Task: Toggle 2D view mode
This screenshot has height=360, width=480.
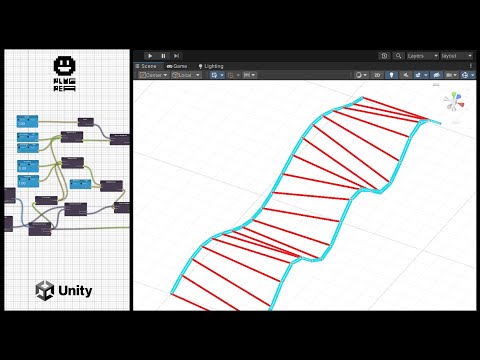Action: (377, 75)
